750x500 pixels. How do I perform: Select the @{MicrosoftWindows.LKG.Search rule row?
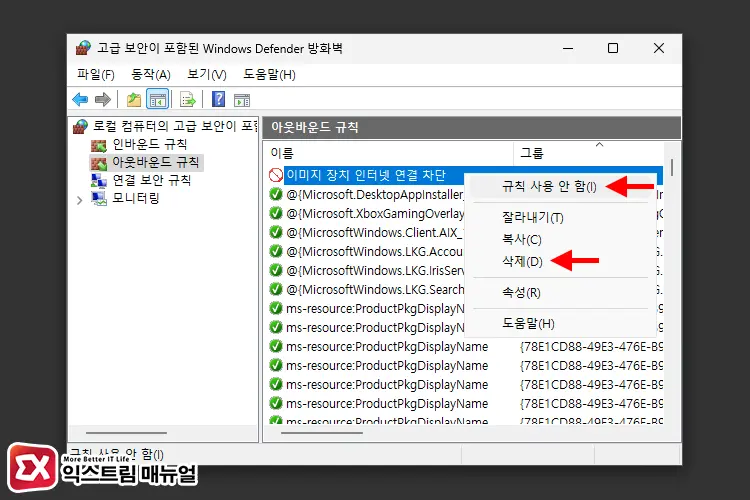click(375, 289)
